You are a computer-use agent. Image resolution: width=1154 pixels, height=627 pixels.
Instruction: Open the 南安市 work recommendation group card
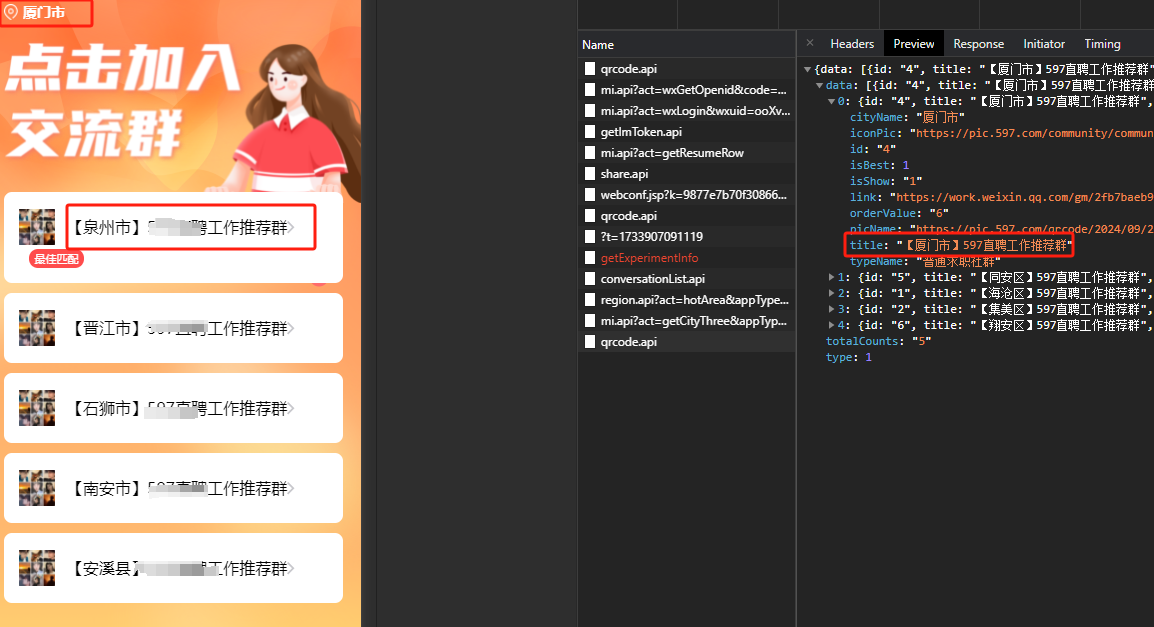tap(174, 488)
